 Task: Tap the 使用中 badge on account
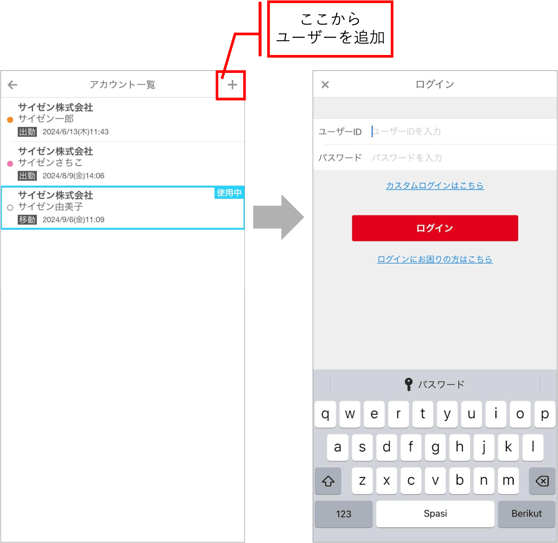point(229,193)
